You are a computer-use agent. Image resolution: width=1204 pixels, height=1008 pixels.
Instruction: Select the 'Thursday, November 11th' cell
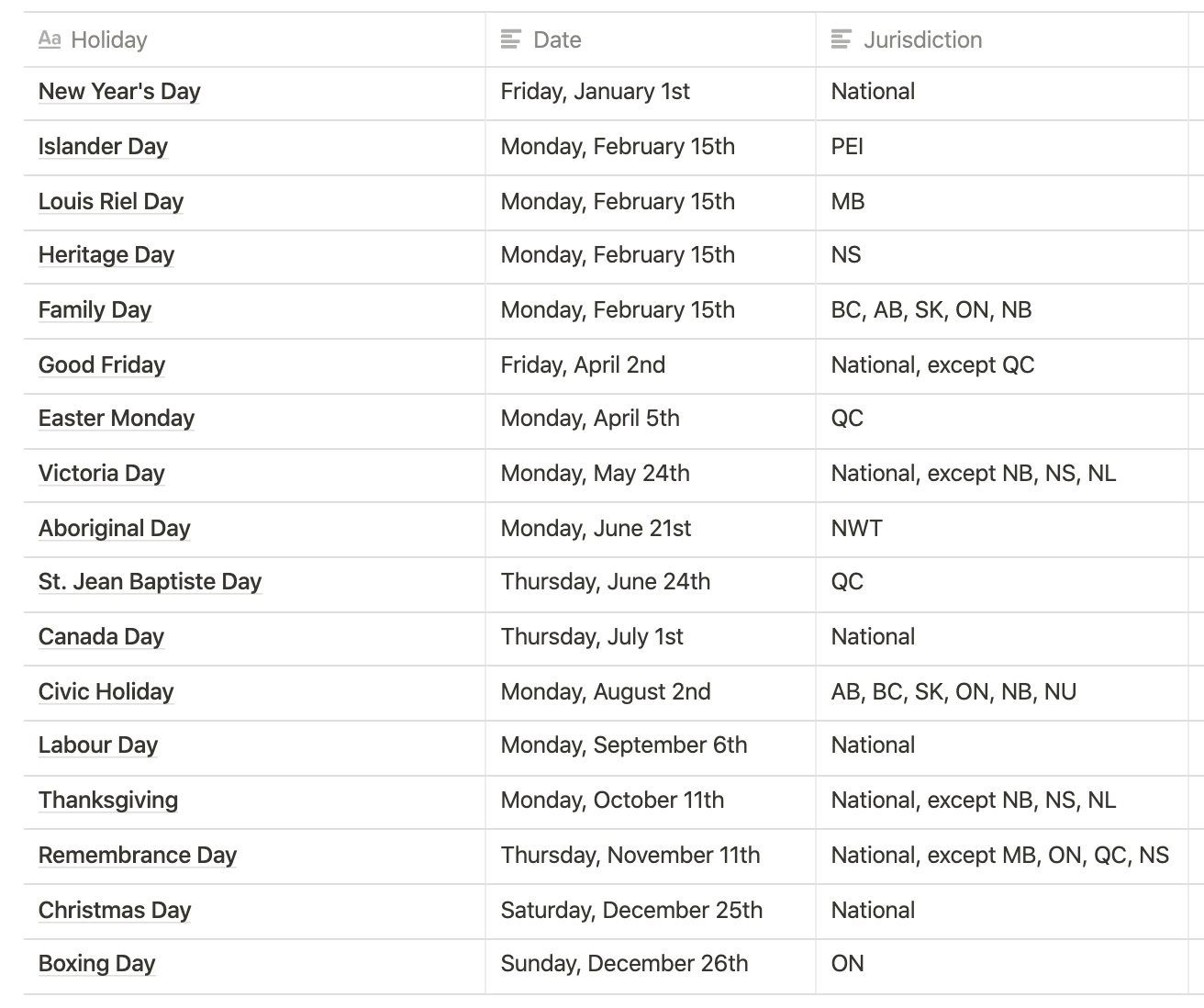[651, 856]
